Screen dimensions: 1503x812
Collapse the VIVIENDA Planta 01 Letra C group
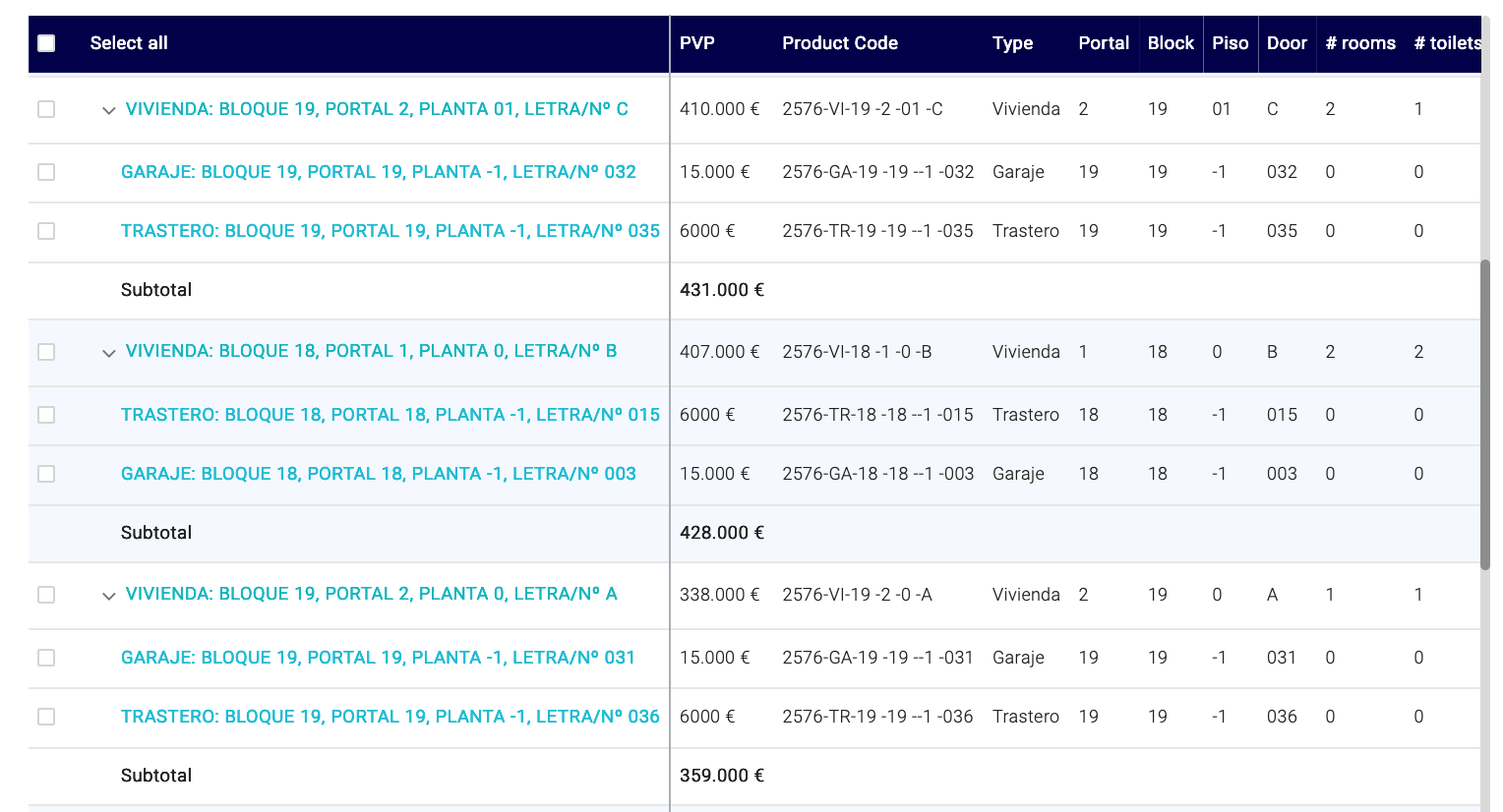click(x=109, y=110)
